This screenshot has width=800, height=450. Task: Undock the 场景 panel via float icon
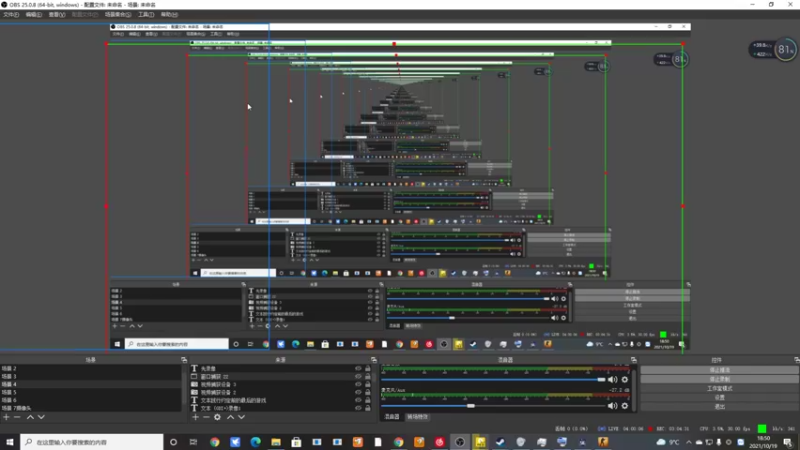coord(184,360)
